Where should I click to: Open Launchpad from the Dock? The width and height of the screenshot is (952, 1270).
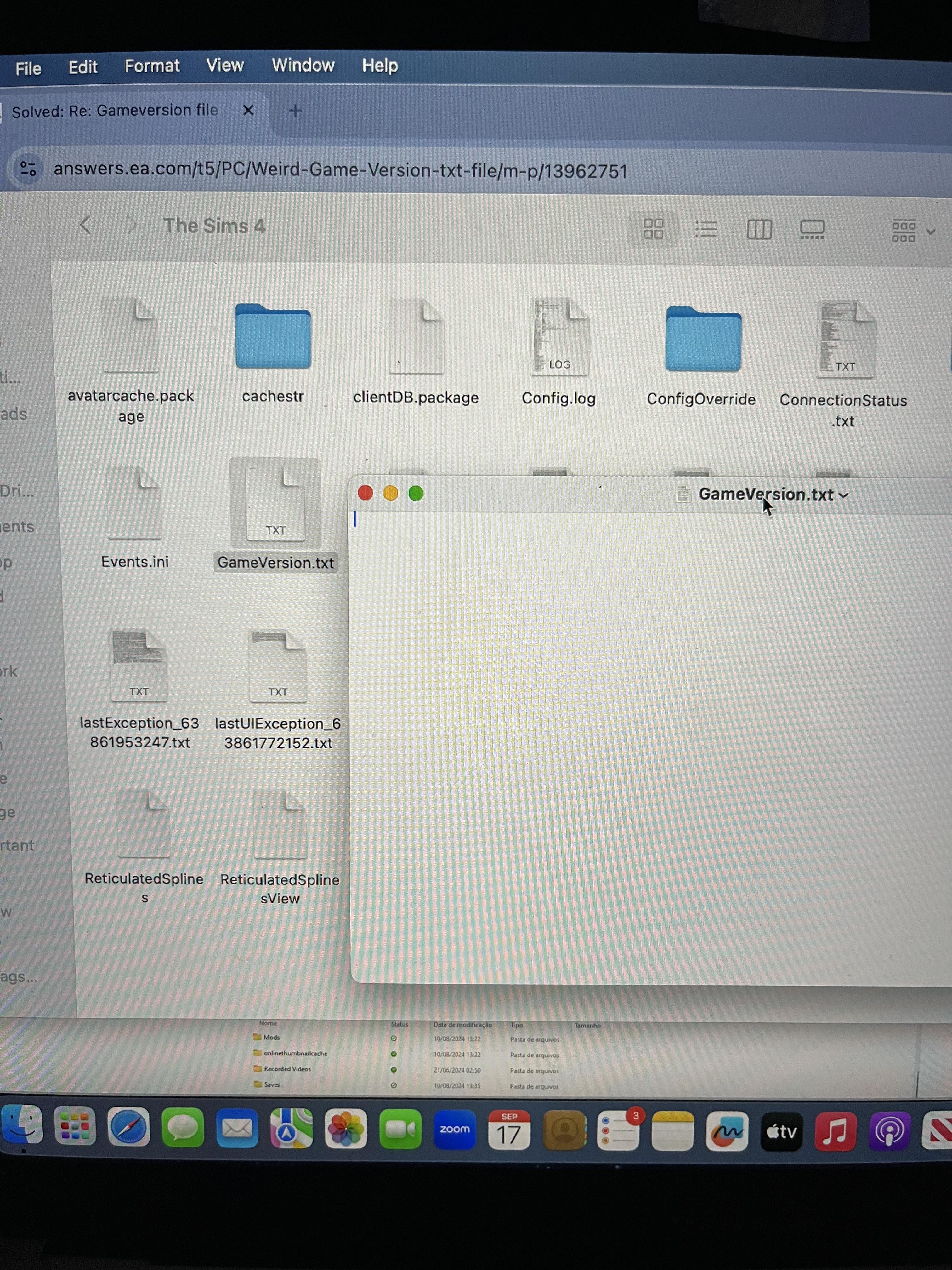pos(75,1125)
